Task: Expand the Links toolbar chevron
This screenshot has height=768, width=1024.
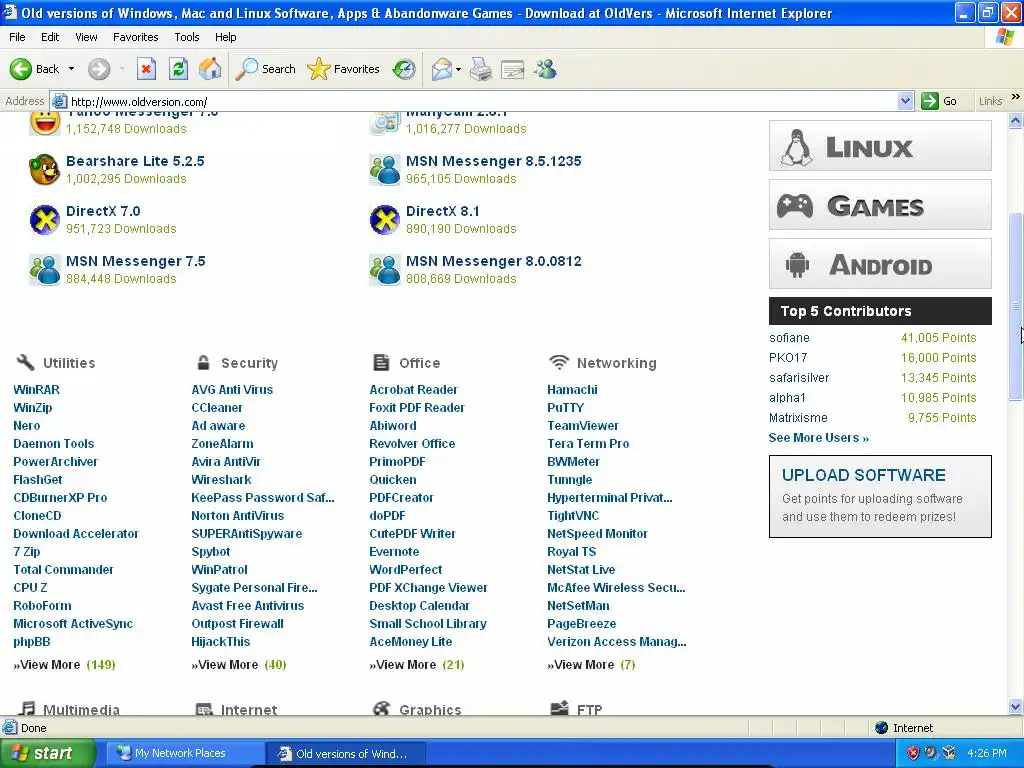Action: tap(1016, 97)
